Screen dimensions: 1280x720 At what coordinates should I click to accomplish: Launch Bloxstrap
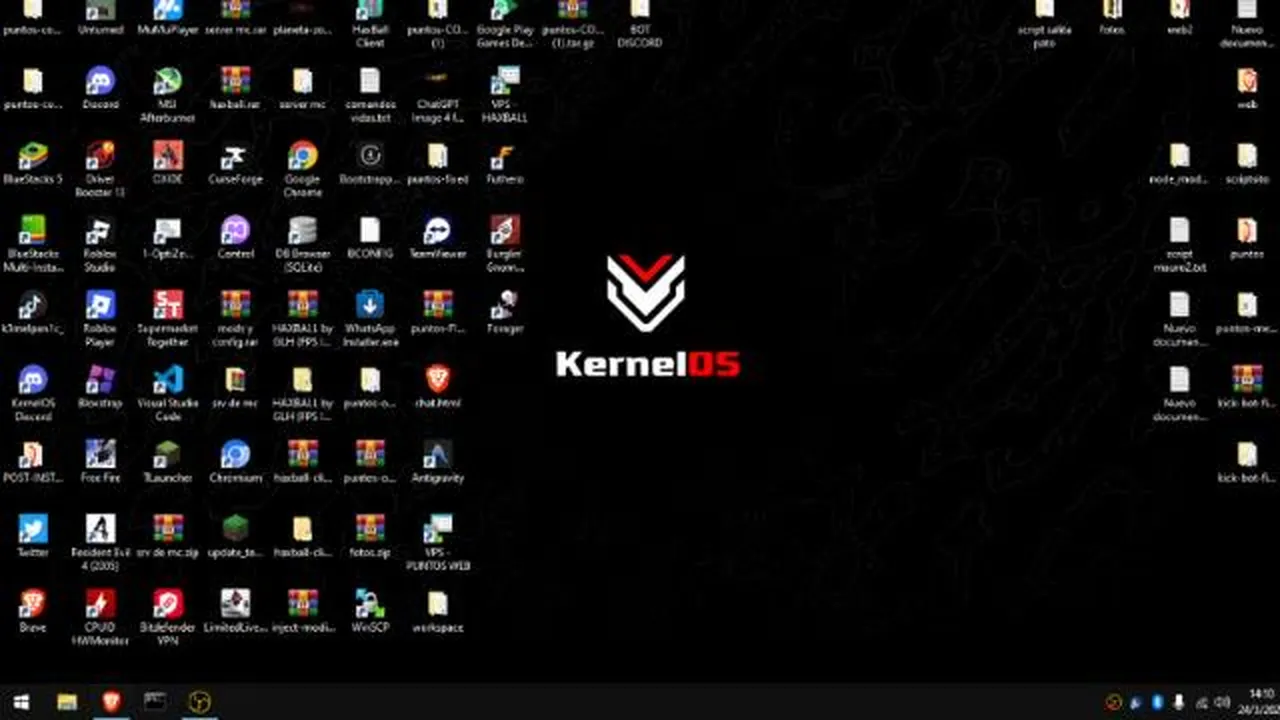click(100, 387)
